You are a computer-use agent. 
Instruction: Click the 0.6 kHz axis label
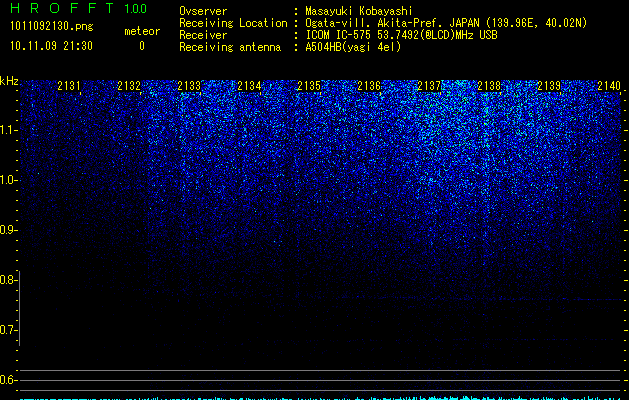click(8, 380)
